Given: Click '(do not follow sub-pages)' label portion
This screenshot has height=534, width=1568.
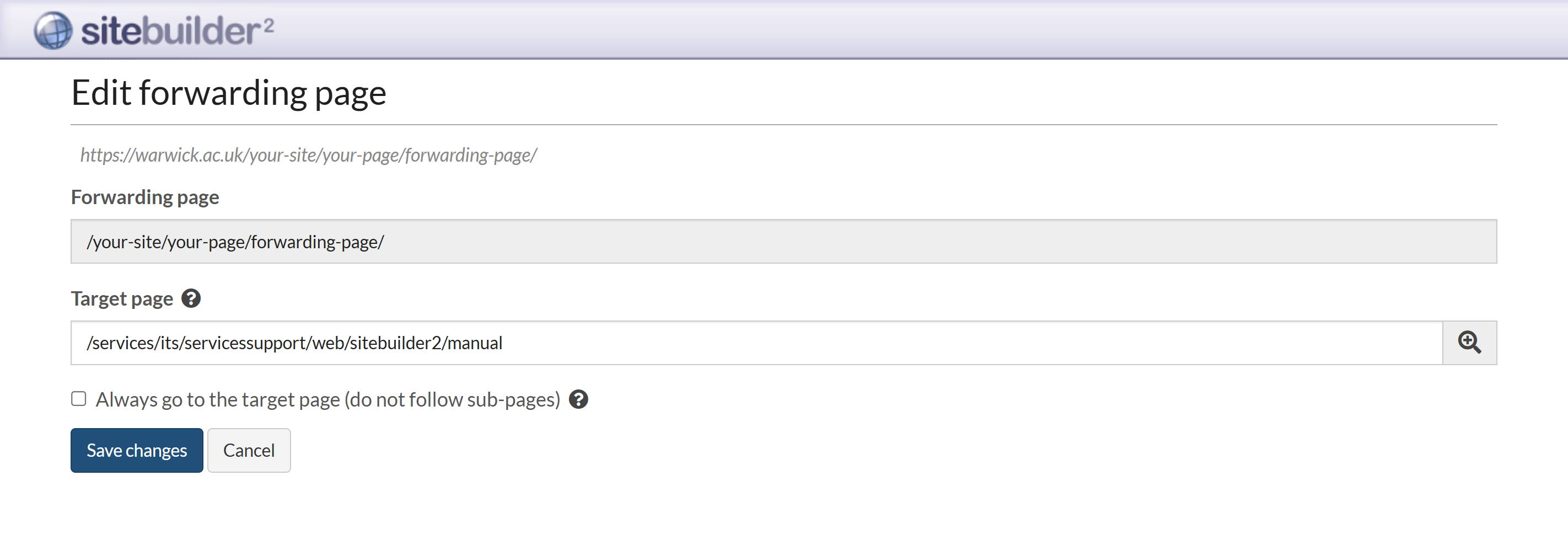Looking at the screenshot, I should [452, 400].
